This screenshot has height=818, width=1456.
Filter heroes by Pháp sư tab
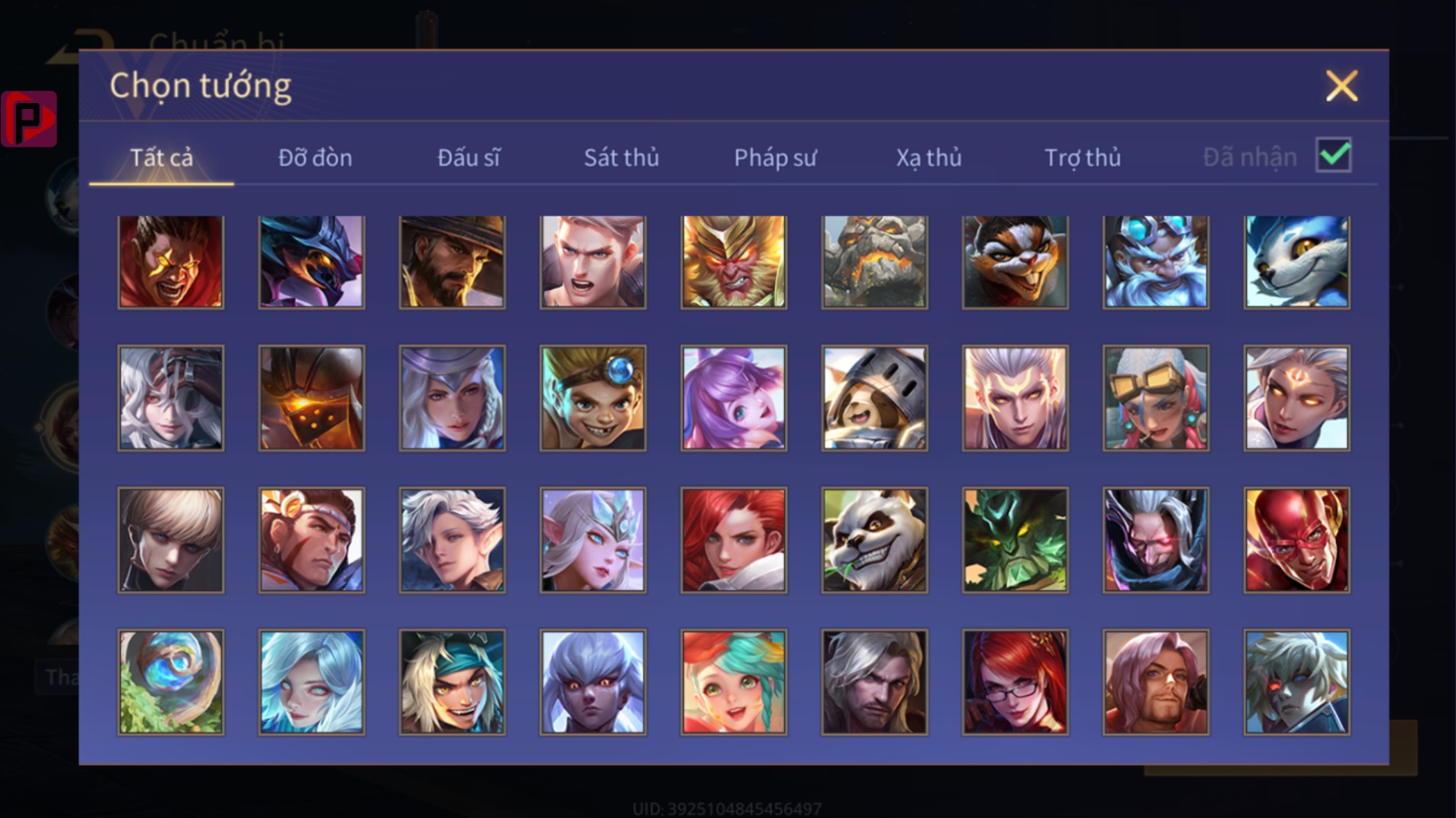pos(775,157)
